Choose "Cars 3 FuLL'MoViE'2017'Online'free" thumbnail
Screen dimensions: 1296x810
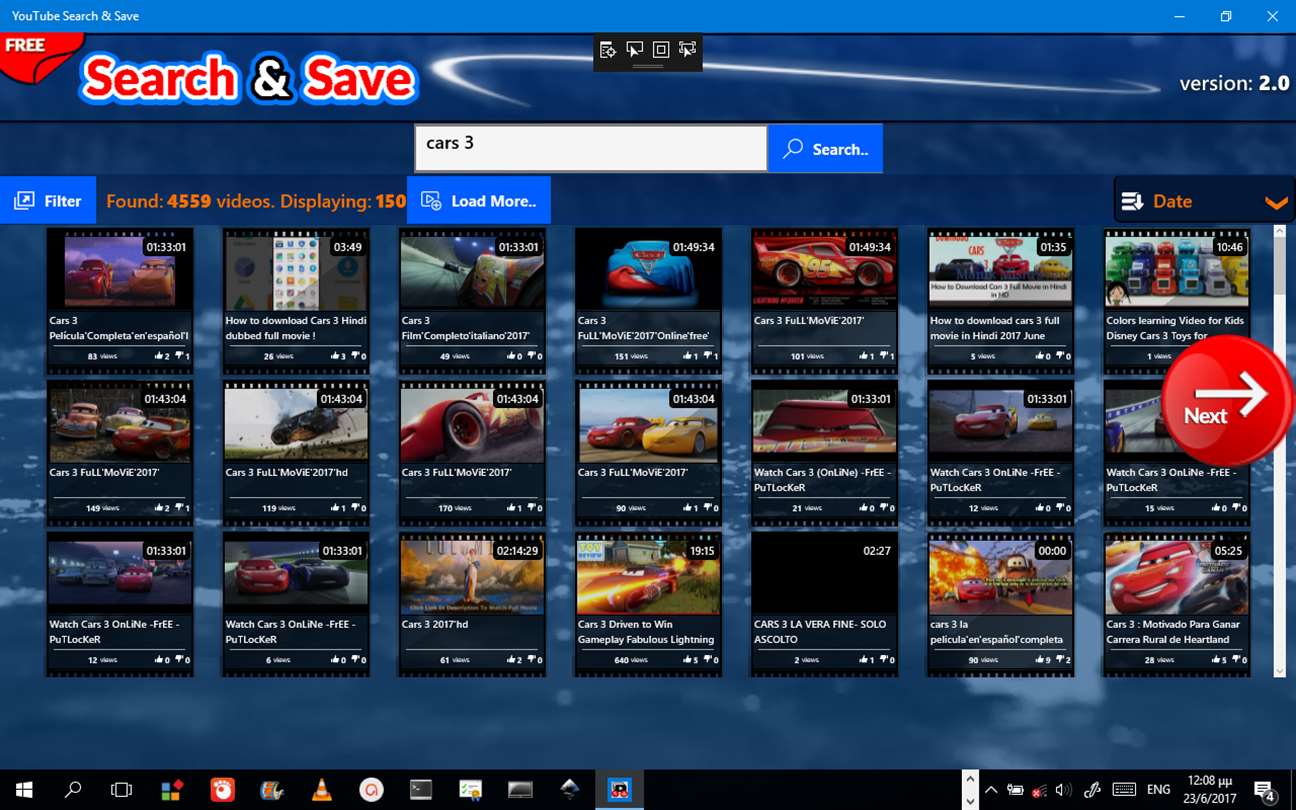[648, 270]
